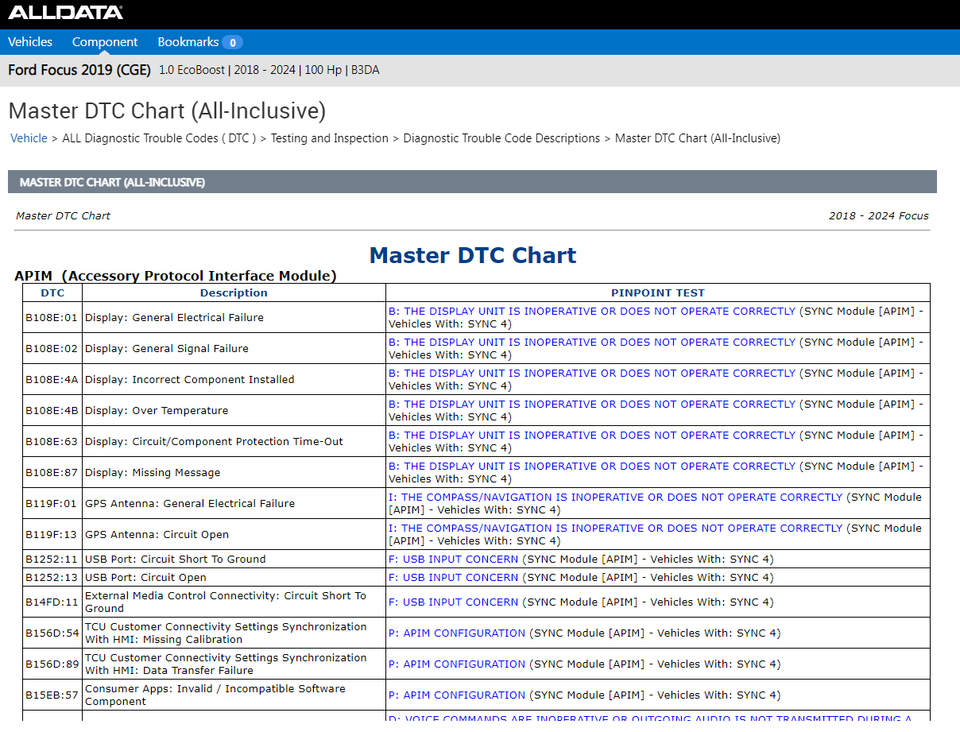Follow USB INPUT CONCERN link for B14FD:11
Viewport: 960px width, 732px height.
click(453, 602)
